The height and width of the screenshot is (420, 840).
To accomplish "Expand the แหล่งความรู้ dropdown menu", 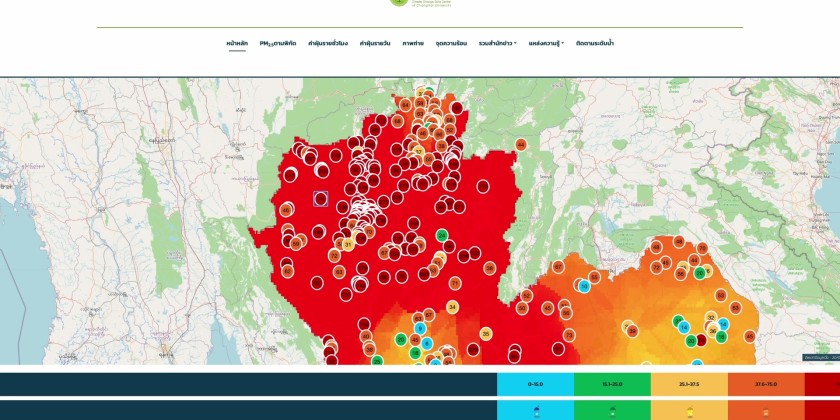I will click(546, 44).
